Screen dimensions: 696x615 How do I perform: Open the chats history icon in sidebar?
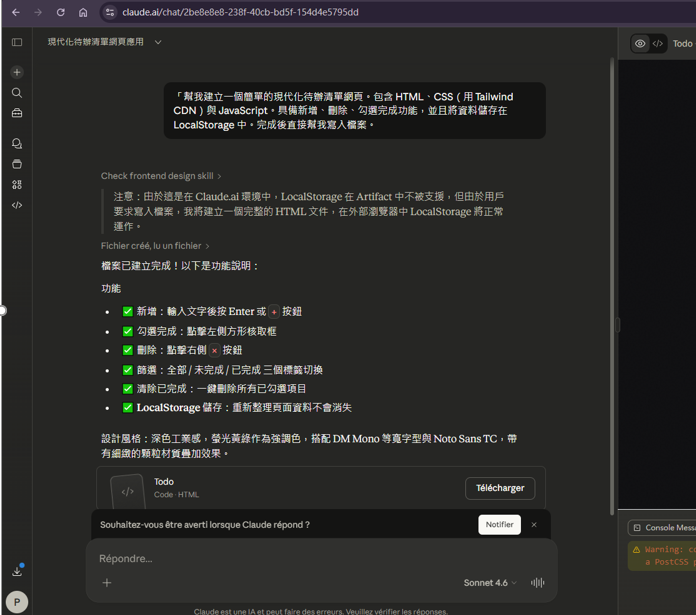(17, 144)
